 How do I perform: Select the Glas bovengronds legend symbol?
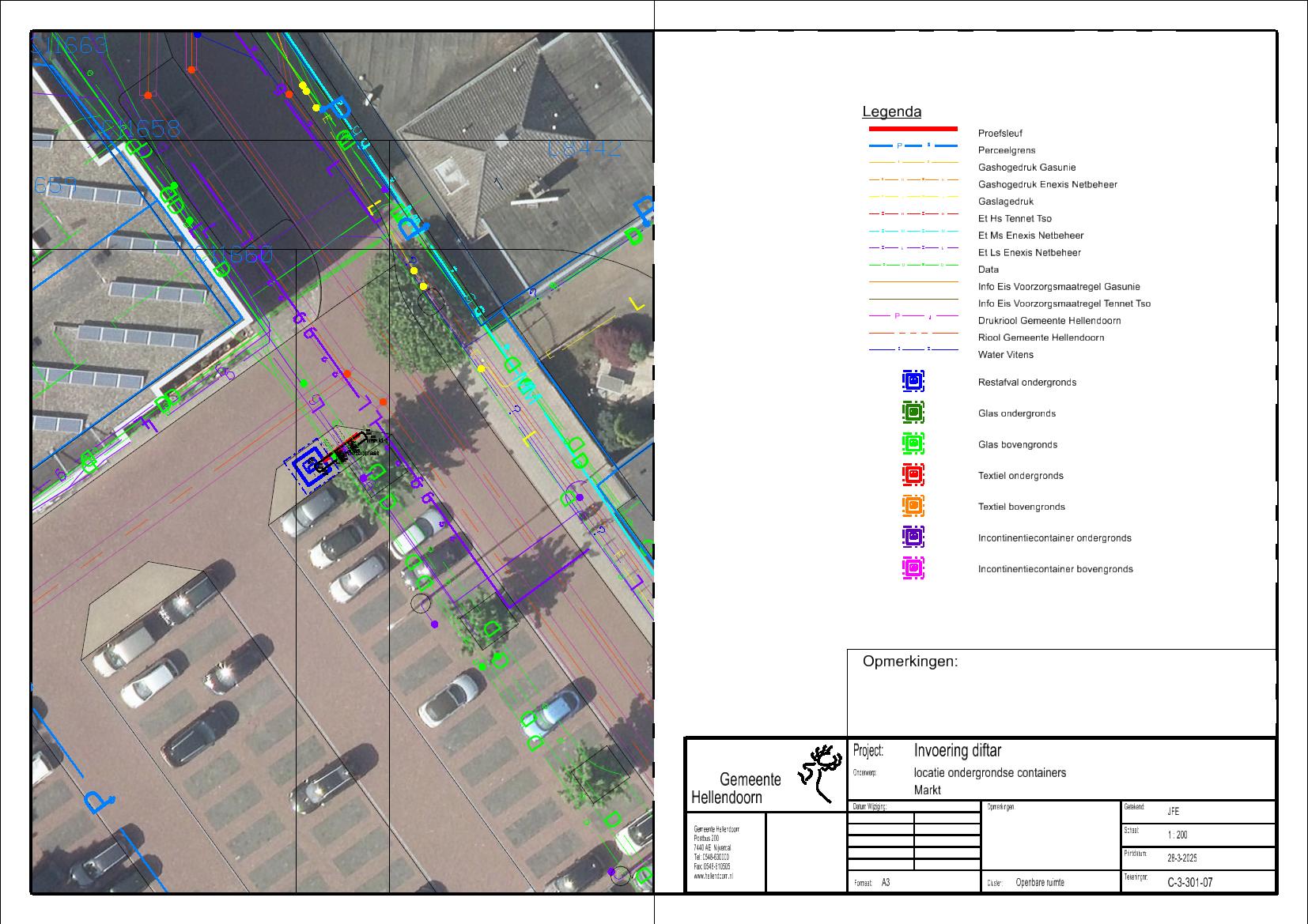tap(913, 443)
